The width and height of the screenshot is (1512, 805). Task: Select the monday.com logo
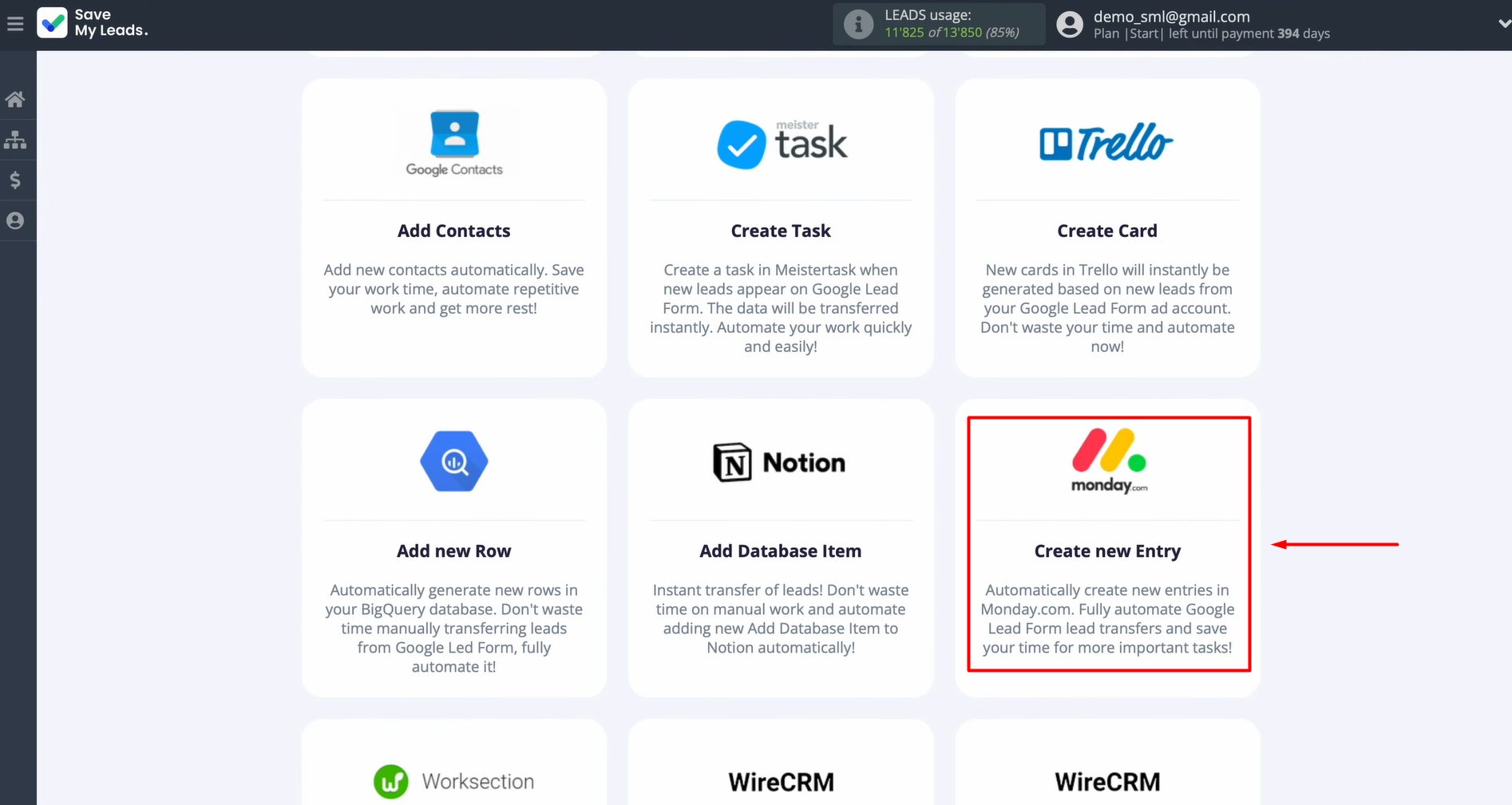click(x=1109, y=462)
